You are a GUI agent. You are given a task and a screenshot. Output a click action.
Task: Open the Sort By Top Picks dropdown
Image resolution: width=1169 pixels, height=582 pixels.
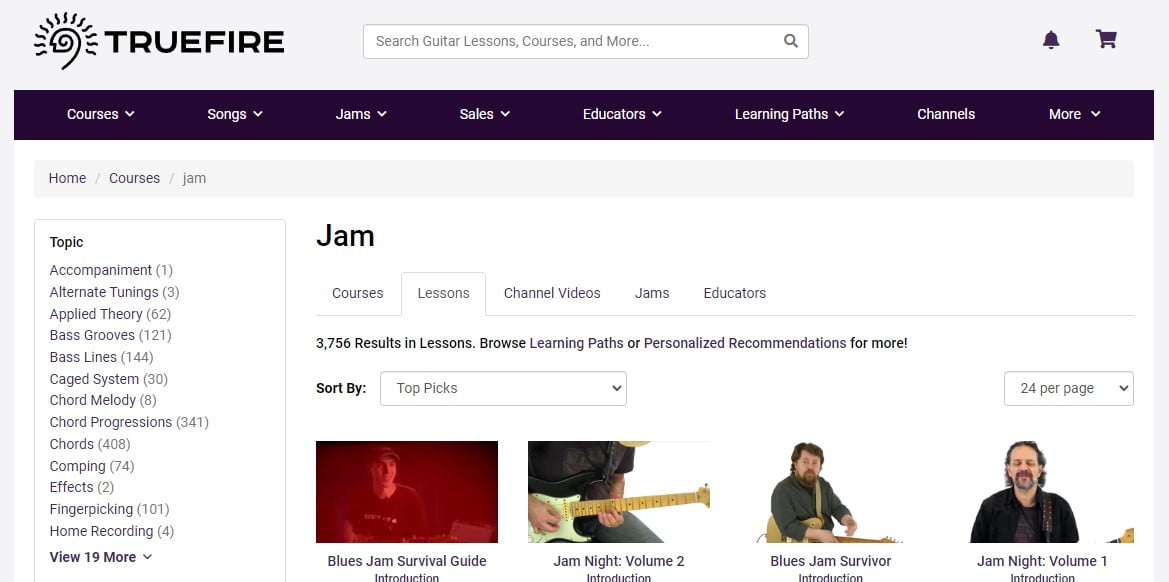pos(503,388)
